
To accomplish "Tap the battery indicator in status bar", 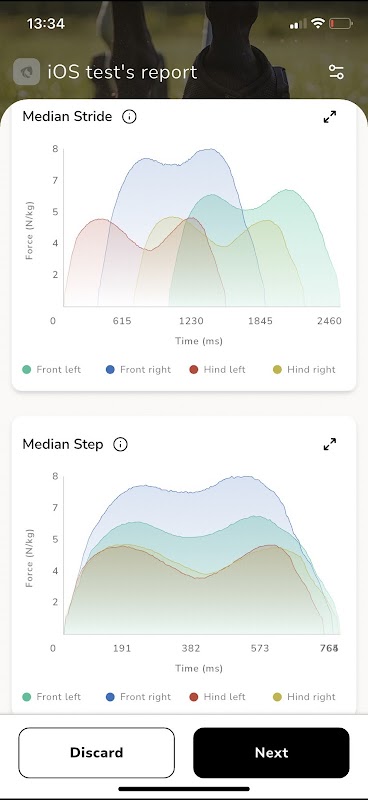I will pyautogui.click(x=340, y=23).
